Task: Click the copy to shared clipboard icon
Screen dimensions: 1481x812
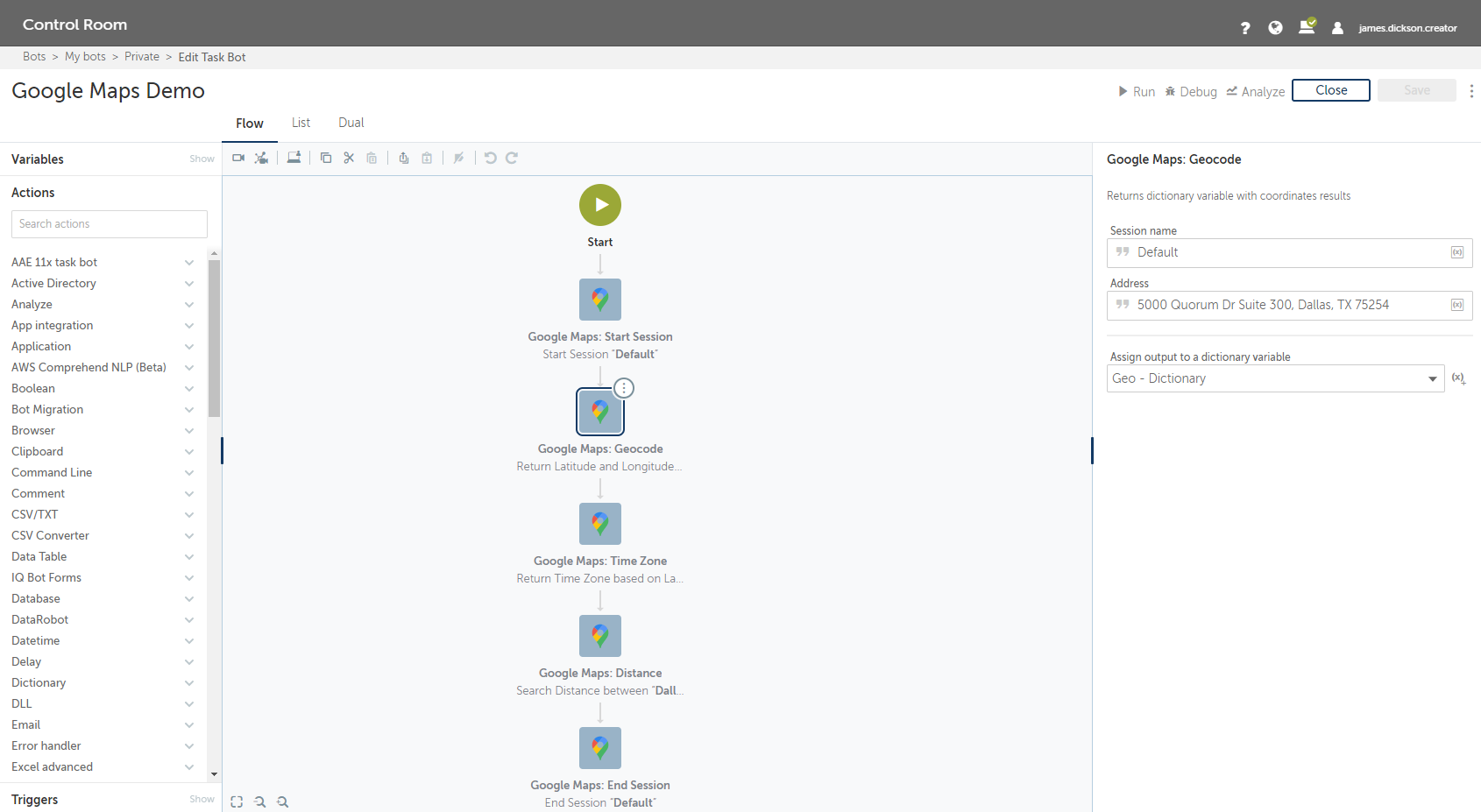Action: click(x=404, y=158)
